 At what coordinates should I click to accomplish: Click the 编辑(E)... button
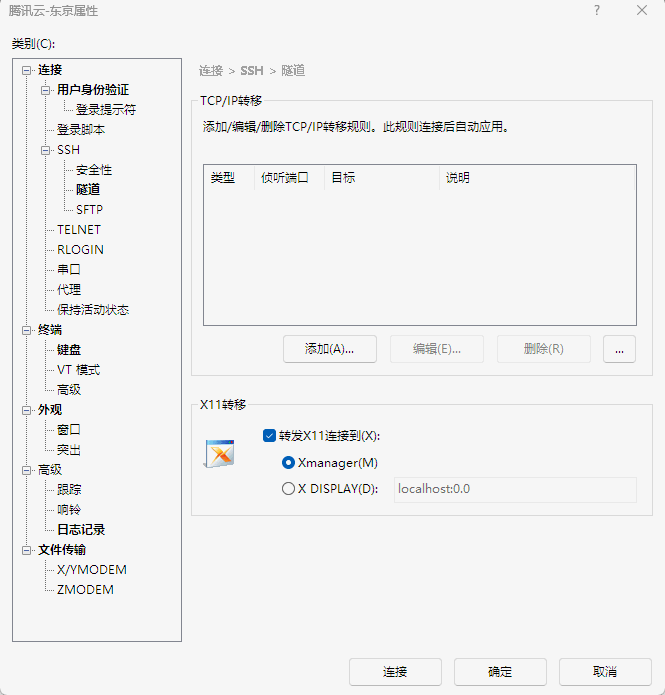[x=437, y=349]
